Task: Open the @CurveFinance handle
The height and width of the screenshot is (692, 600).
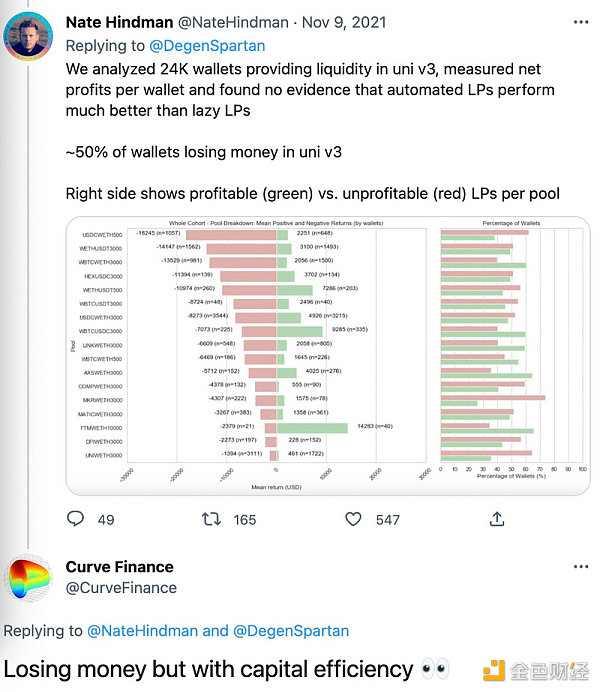Action: click(121, 588)
